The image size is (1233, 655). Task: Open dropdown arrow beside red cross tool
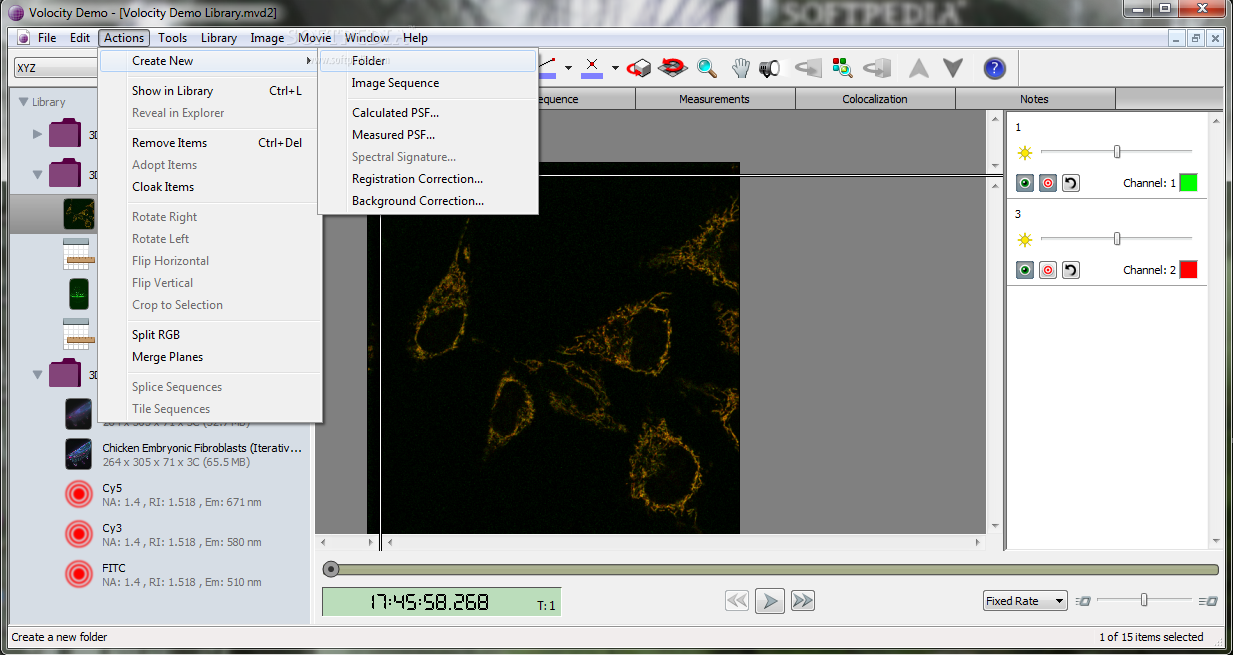pos(615,68)
